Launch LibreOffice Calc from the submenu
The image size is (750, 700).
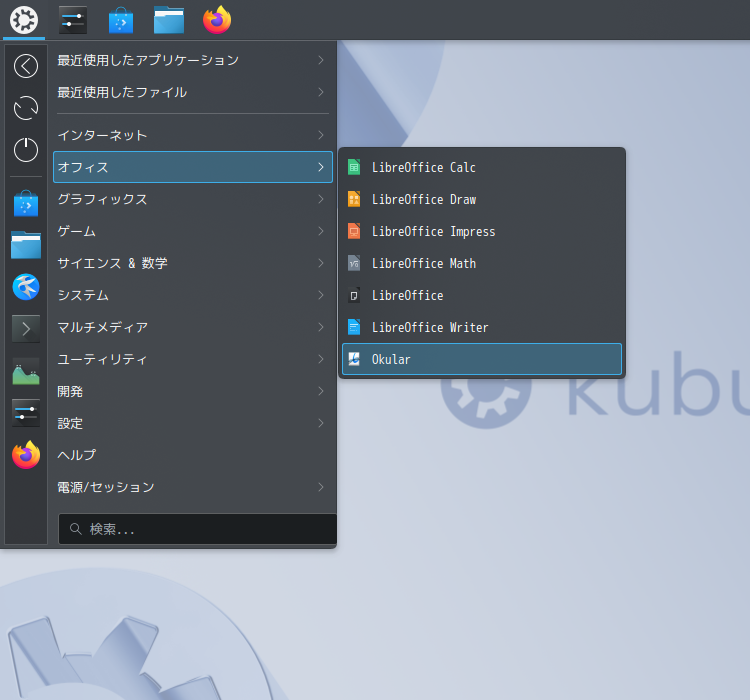[482, 167]
